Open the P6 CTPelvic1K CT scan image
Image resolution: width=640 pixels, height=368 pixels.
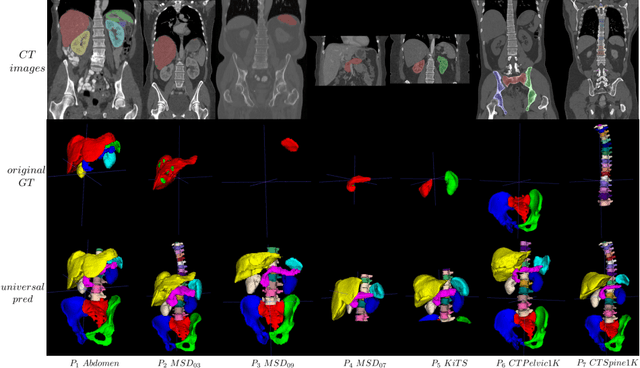518,59
